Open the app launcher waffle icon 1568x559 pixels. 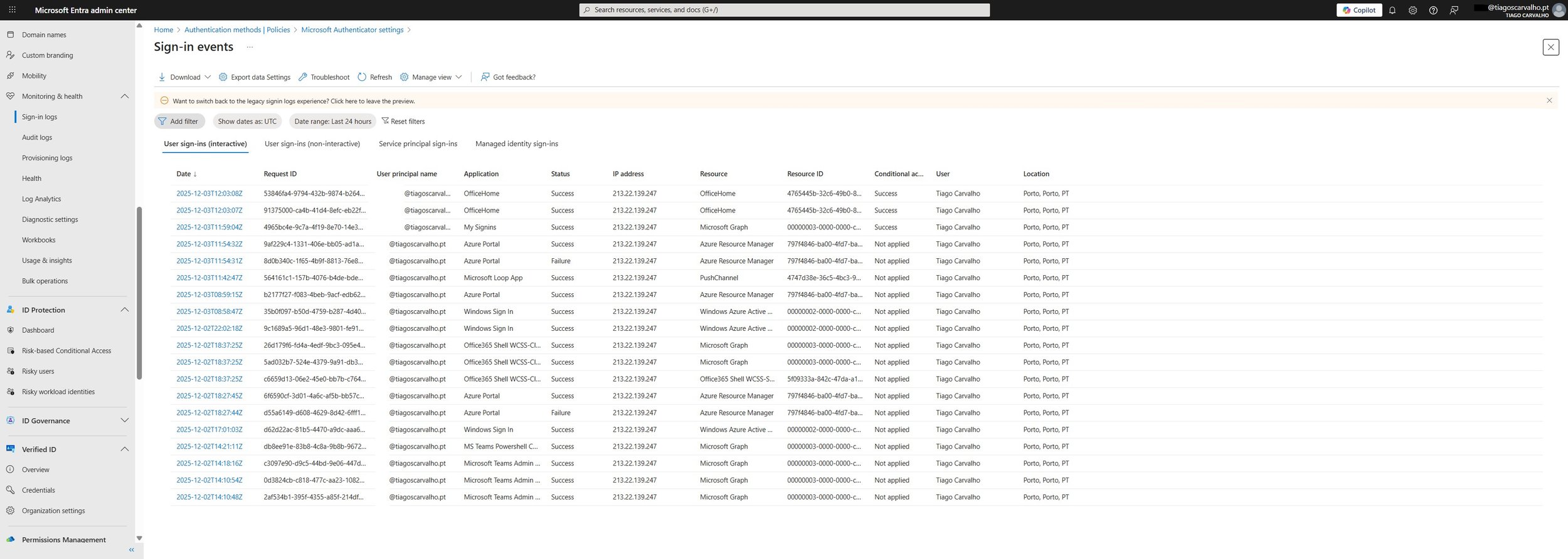pyautogui.click(x=12, y=10)
